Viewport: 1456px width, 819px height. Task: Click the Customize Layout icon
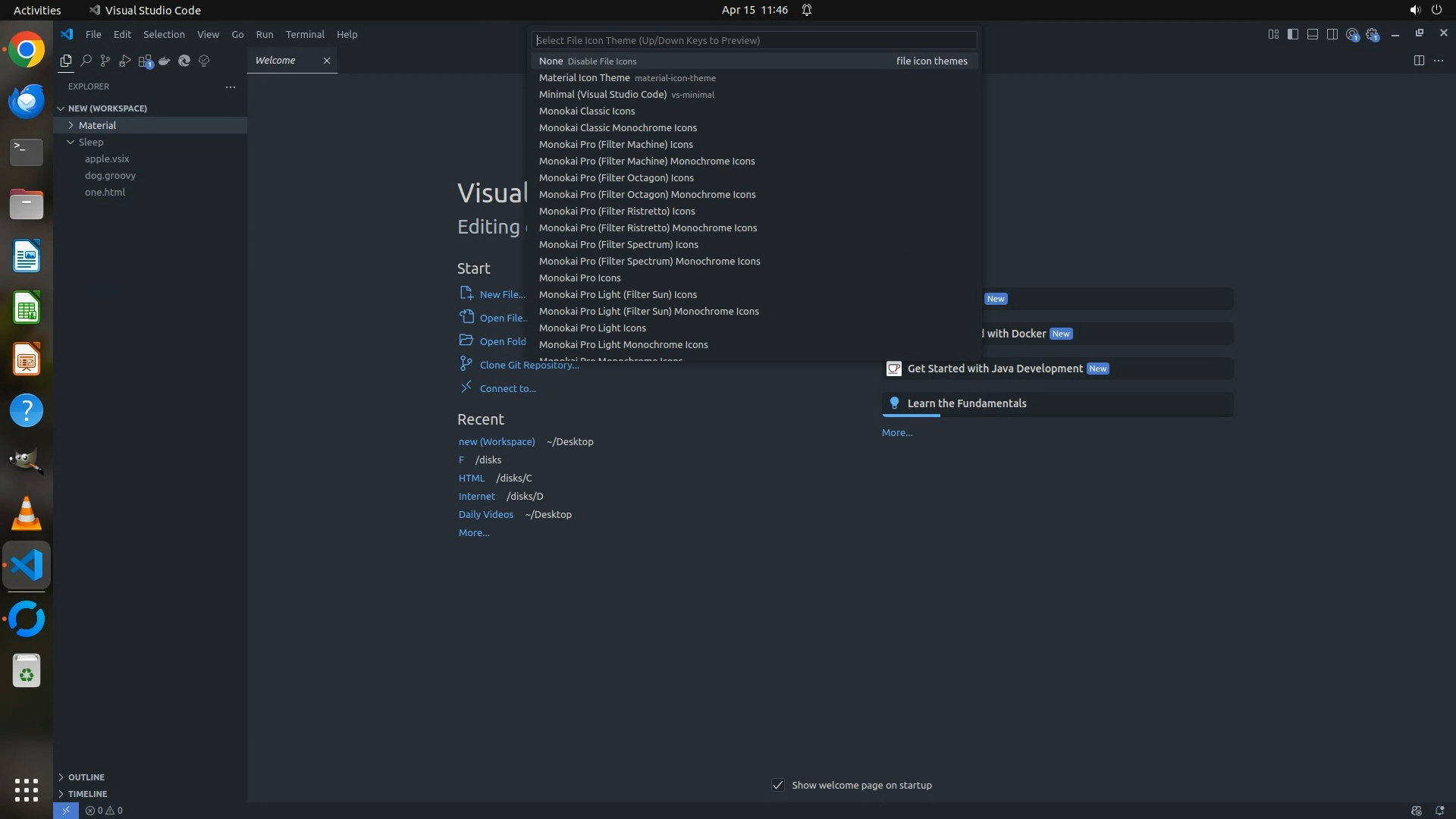click(1273, 34)
